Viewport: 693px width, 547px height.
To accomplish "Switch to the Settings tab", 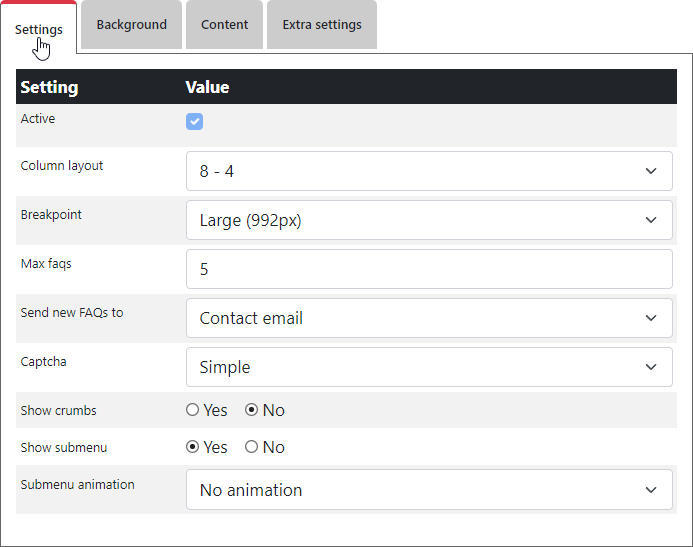I will (39, 29).
